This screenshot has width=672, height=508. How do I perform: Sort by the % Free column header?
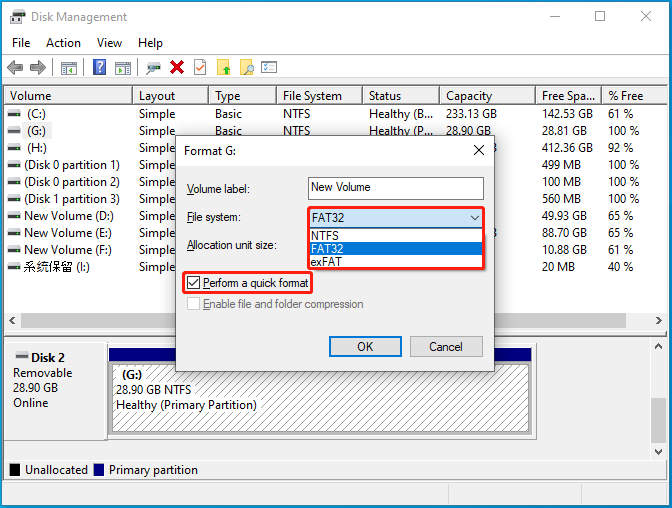pyautogui.click(x=634, y=96)
